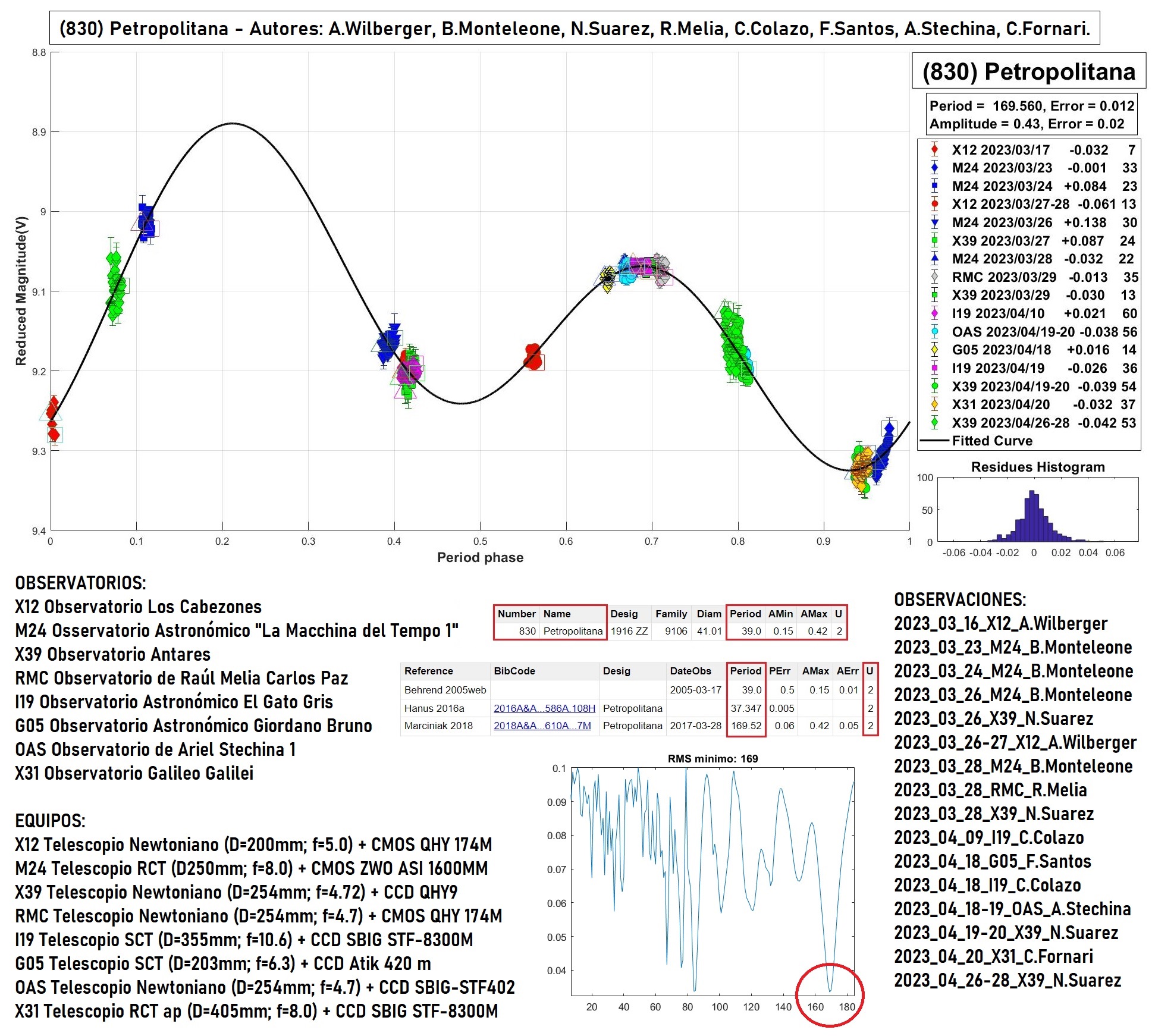Image resolution: width=1155 pixels, height=1036 pixels.
Task: Click the Period column header in reference table
Action: (745, 671)
